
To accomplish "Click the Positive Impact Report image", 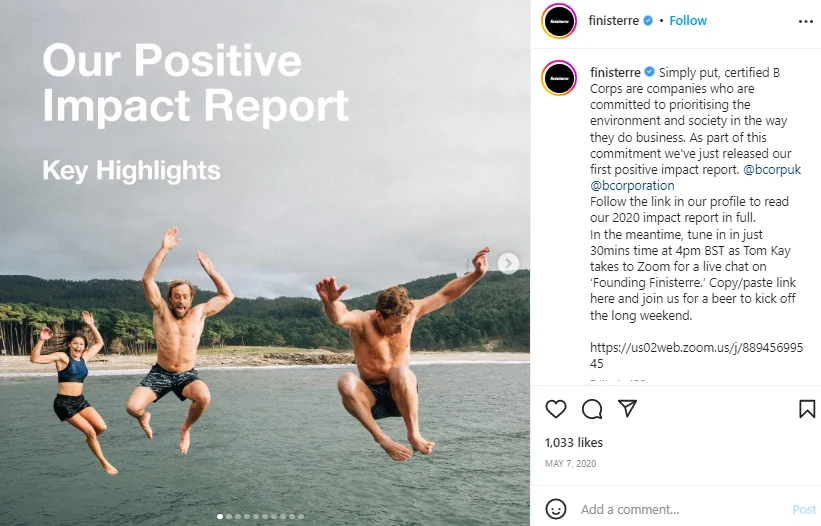I will point(265,300).
